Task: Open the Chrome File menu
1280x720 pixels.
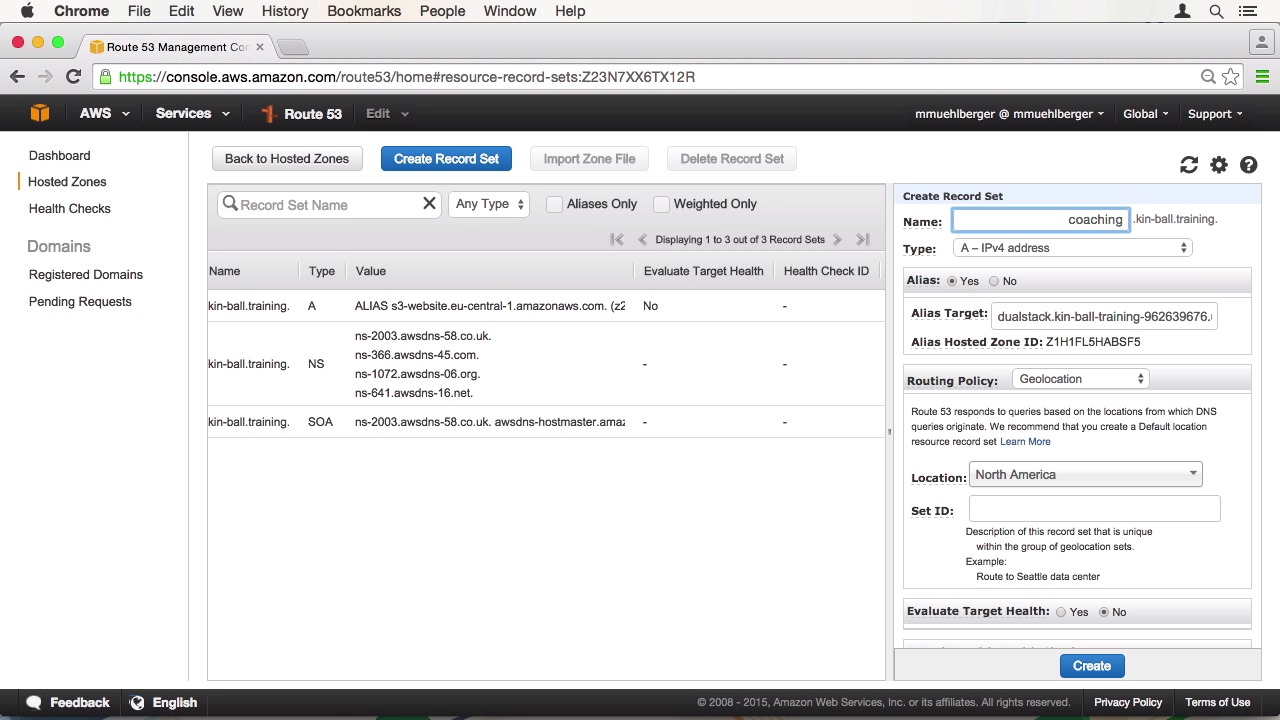Action: coord(139,11)
